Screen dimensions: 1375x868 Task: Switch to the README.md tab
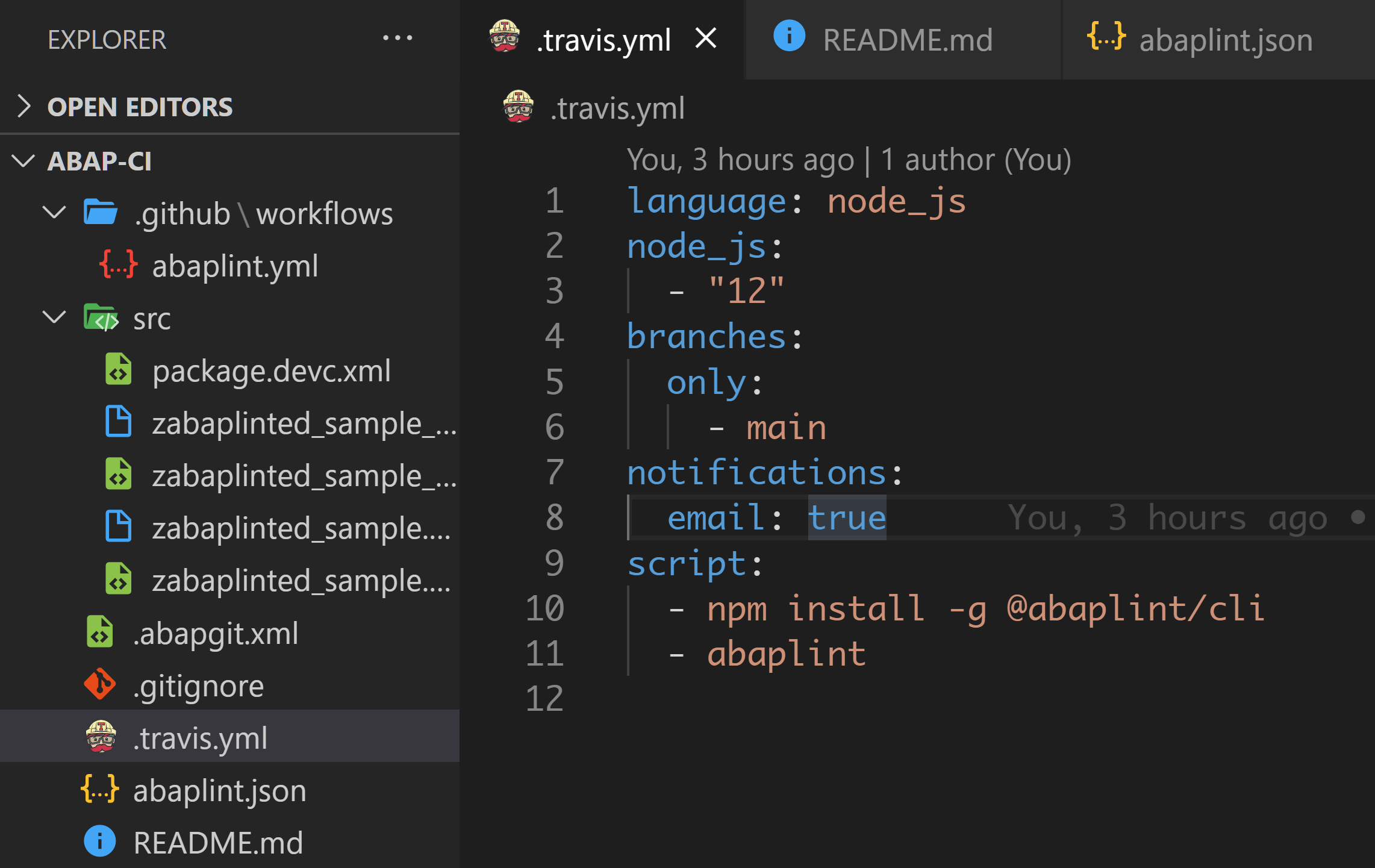(x=906, y=40)
